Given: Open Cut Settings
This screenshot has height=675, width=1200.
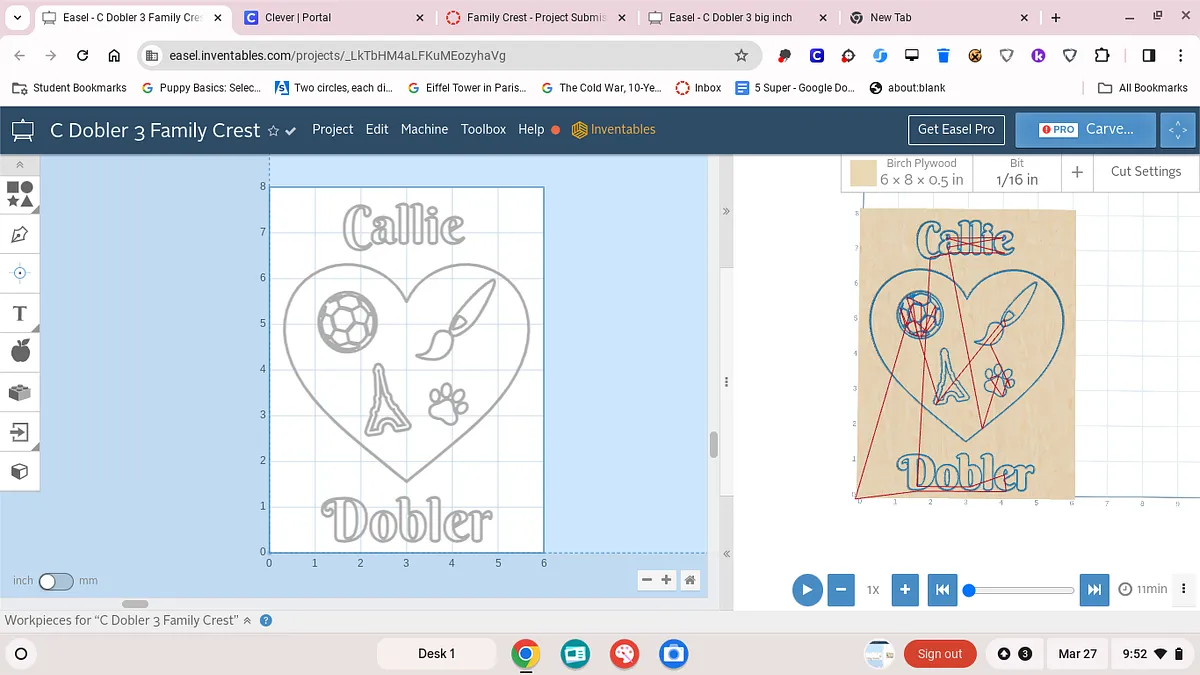Looking at the screenshot, I should 1145,172.
